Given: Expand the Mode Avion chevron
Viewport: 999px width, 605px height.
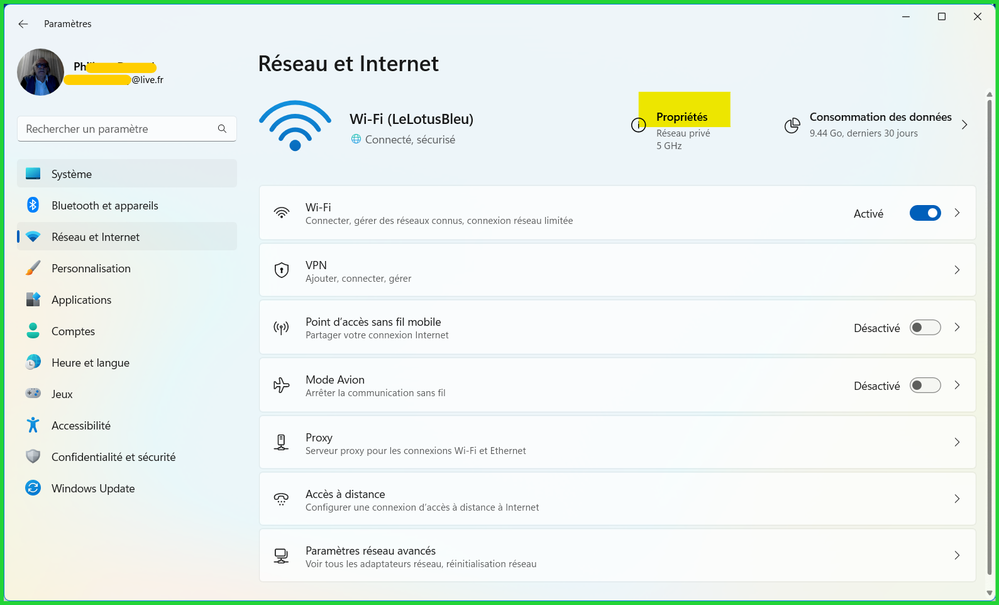Looking at the screenshot, I should (957, 385).
